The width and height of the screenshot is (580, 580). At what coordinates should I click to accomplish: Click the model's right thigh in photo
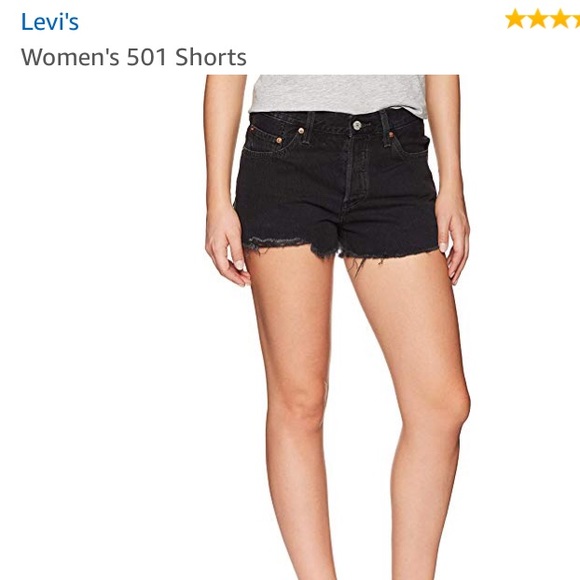point(292,326)
